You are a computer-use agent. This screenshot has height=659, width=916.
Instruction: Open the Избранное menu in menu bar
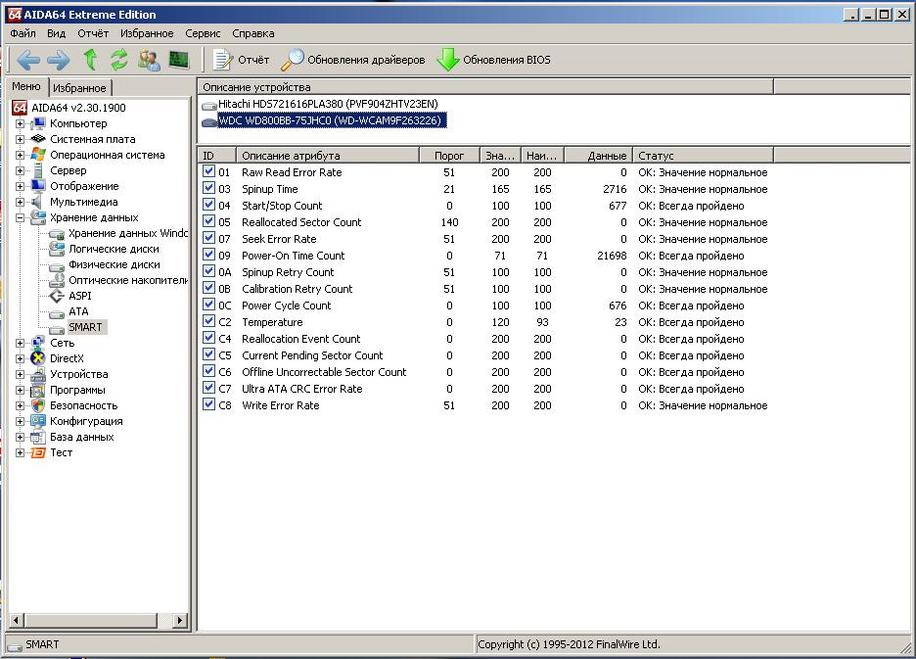147,33
